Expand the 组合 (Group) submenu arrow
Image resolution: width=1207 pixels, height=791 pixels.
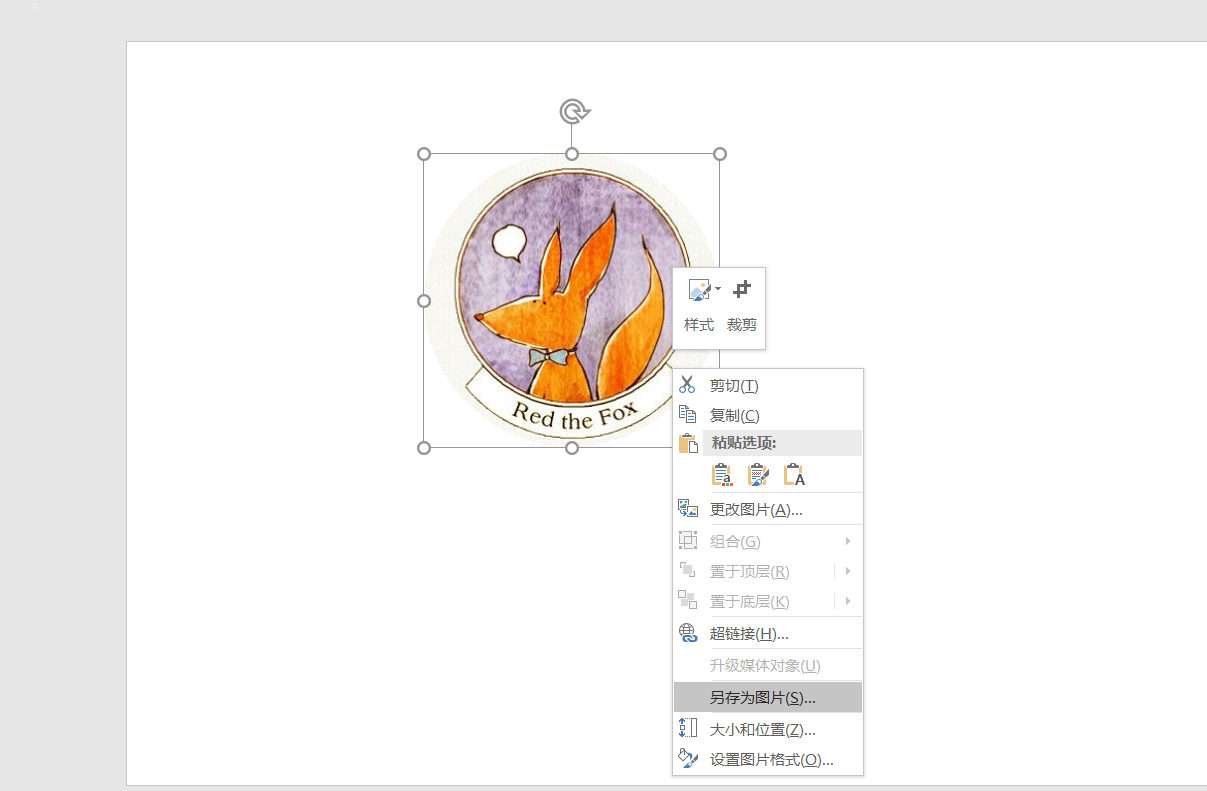tap(848, 541)
